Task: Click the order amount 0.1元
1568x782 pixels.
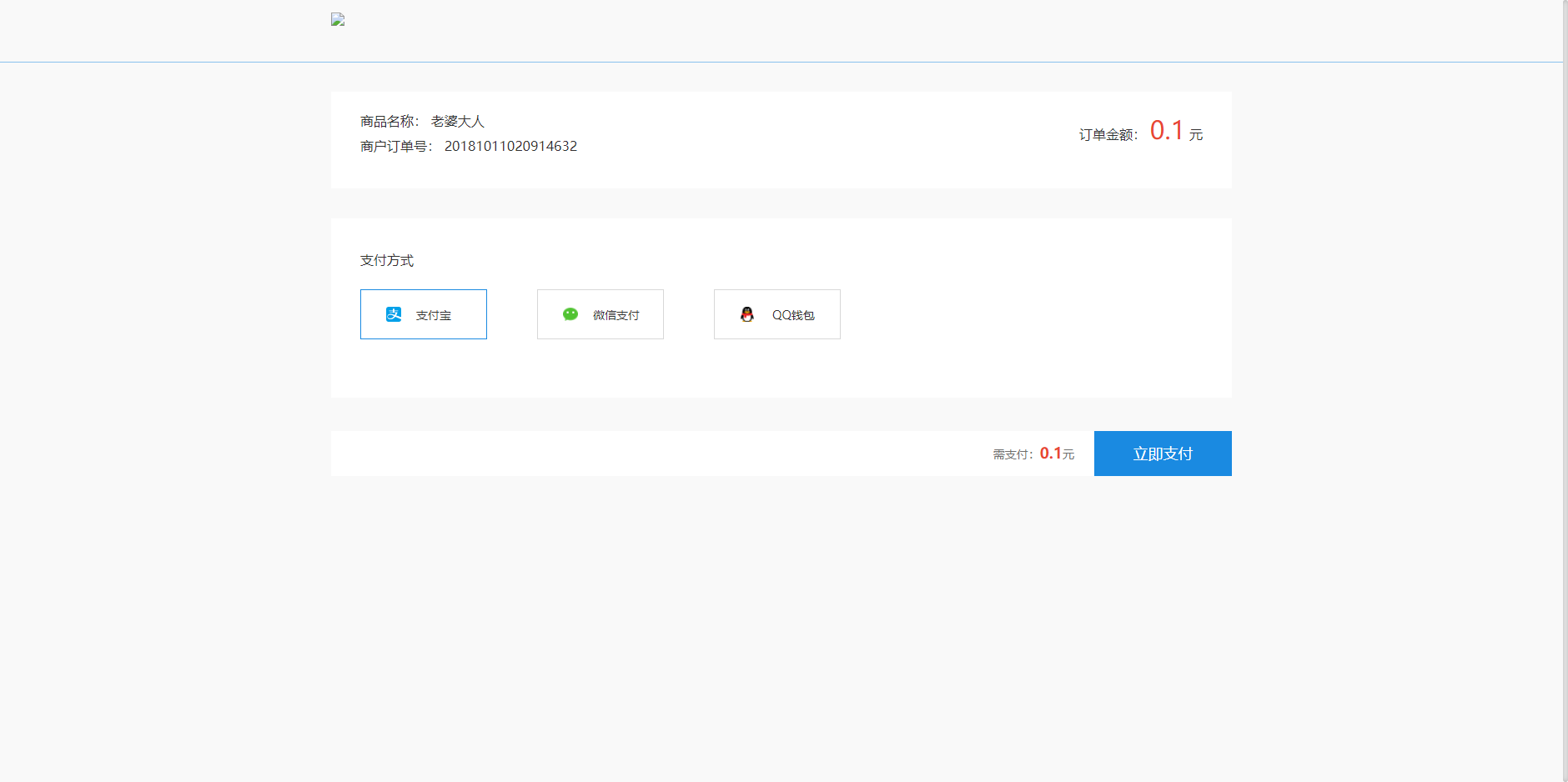Action: pyautogui.click(x=1172, y=131)
